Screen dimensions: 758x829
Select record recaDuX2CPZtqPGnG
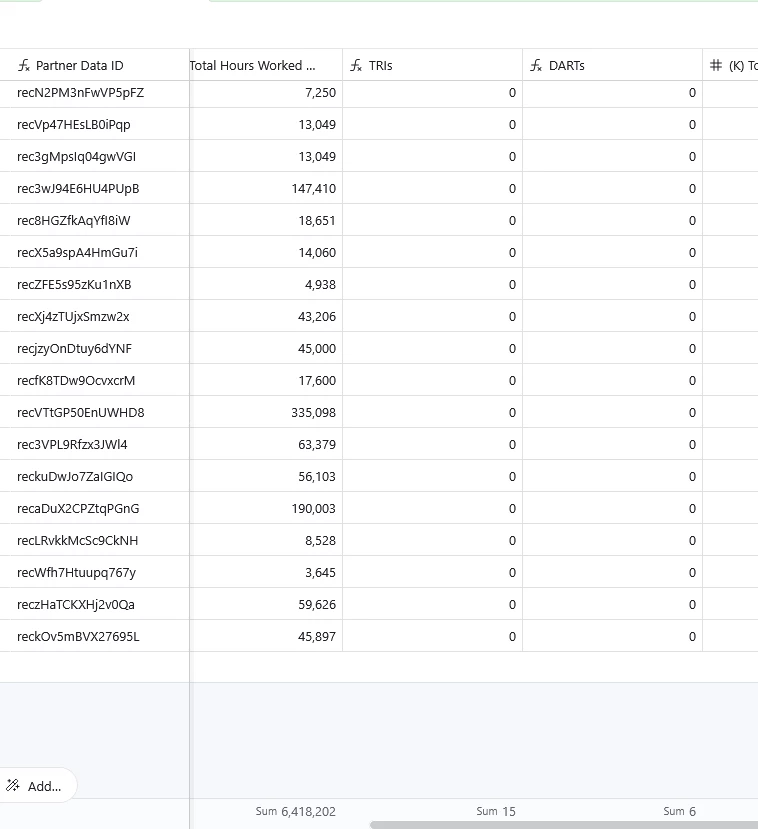[78, 509]
